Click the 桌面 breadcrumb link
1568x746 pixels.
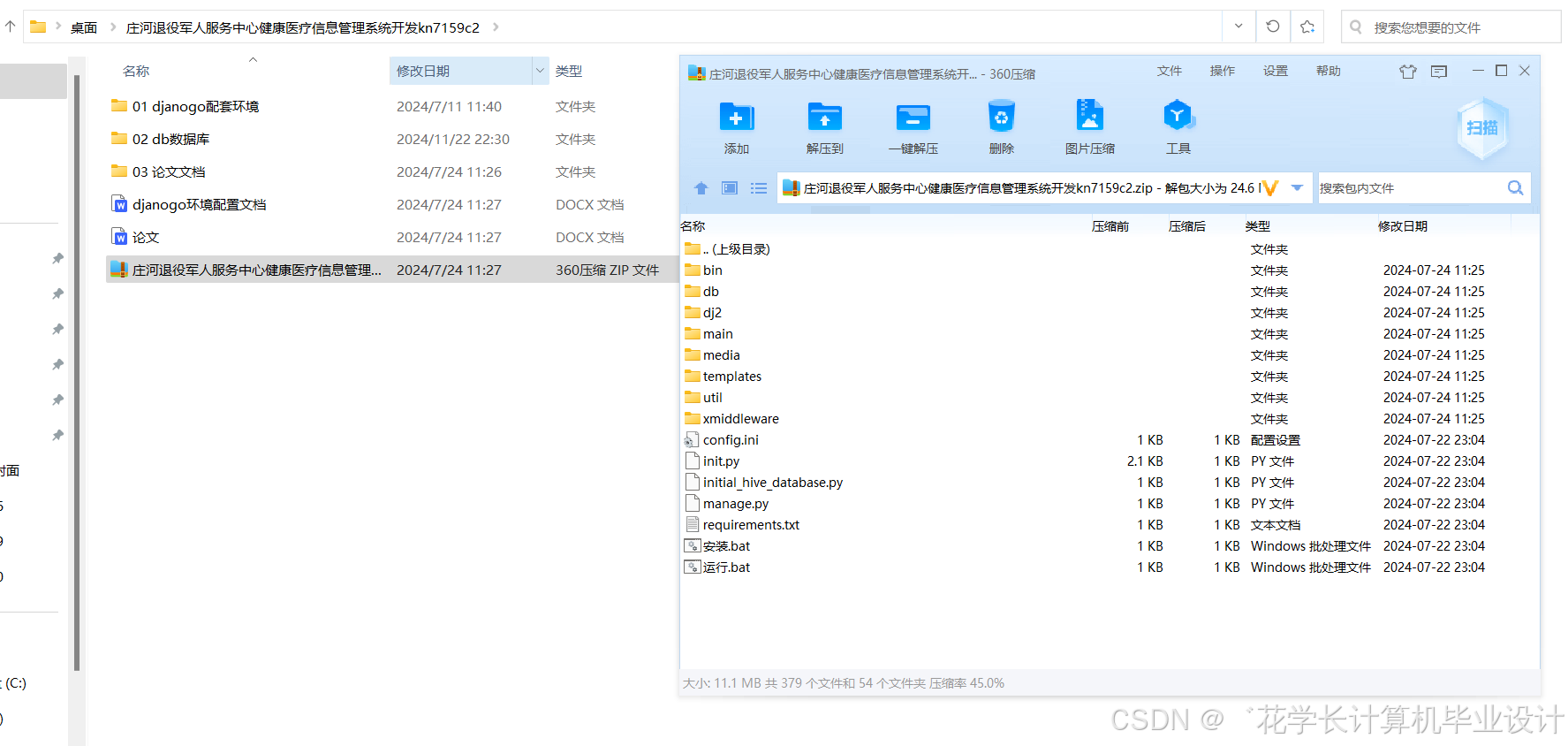tap(84, 27)
